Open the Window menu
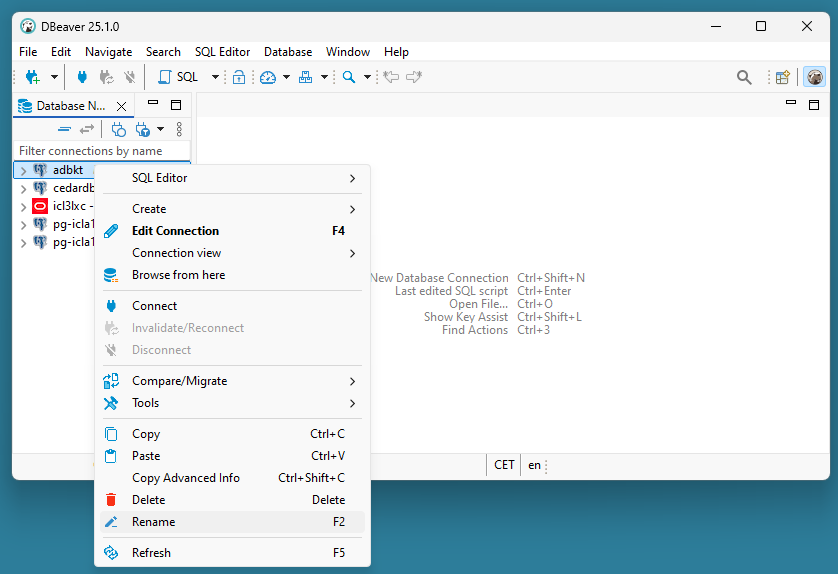Image resolution: width=838 pixels, height=574 pixels. coord(348,52)
